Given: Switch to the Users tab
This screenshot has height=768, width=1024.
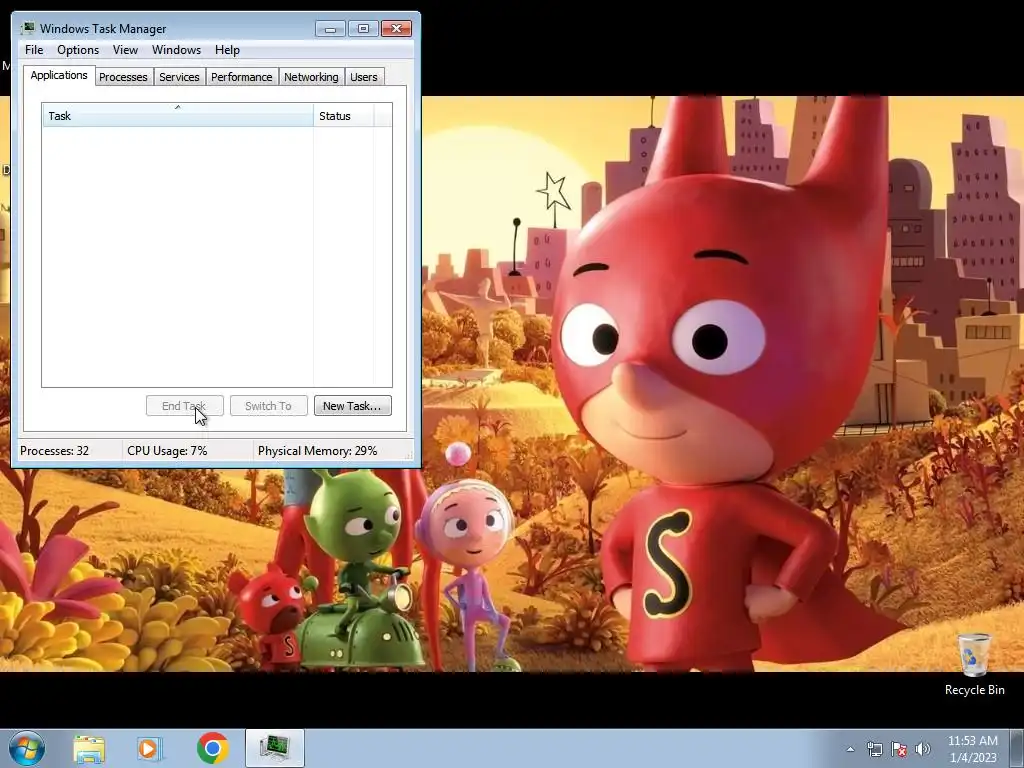Looking at the screenshot, I should [363, 77].
